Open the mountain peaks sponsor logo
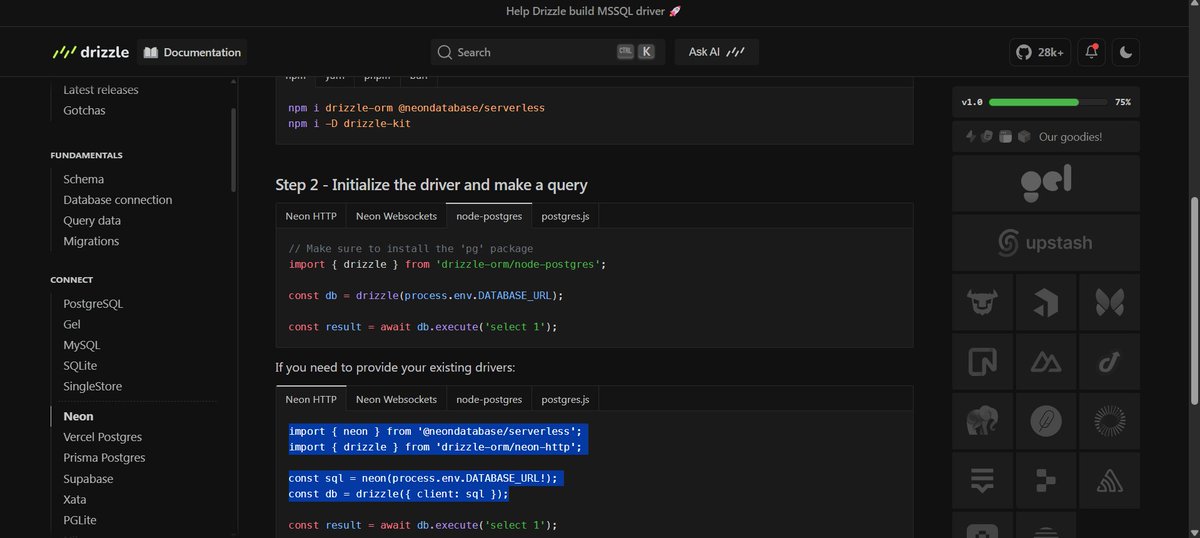The width and height of the screenshot is (1200, 538). coord(1046,361)
